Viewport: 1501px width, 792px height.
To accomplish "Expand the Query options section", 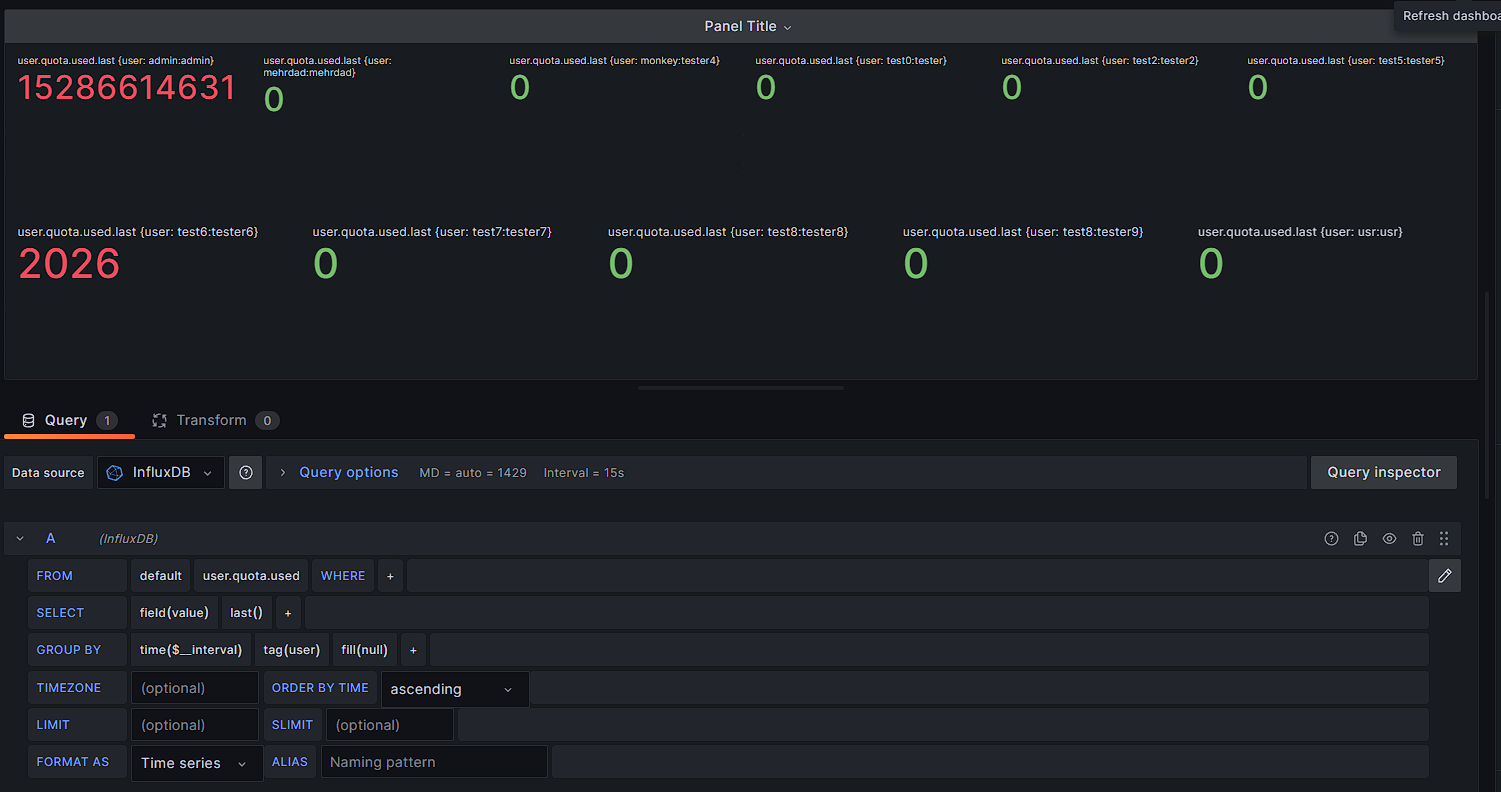I will tap(348, 473).
